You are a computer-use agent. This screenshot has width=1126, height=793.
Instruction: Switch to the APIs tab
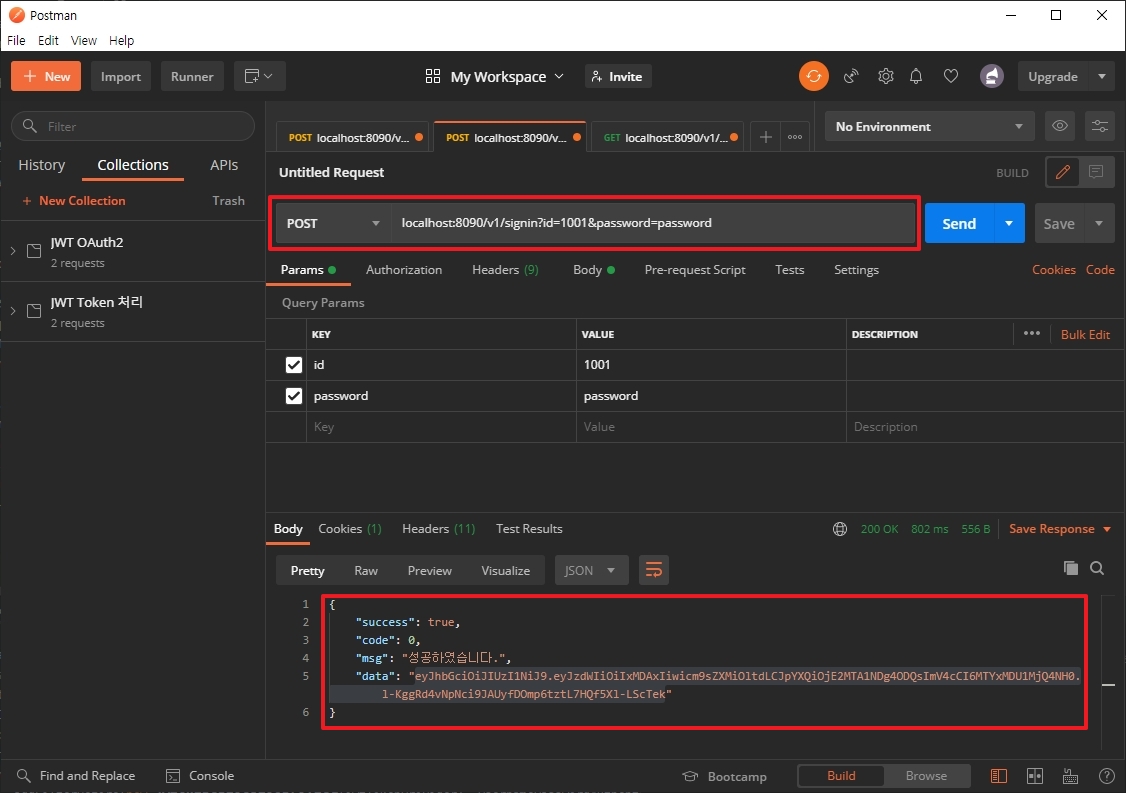point(224,165)
